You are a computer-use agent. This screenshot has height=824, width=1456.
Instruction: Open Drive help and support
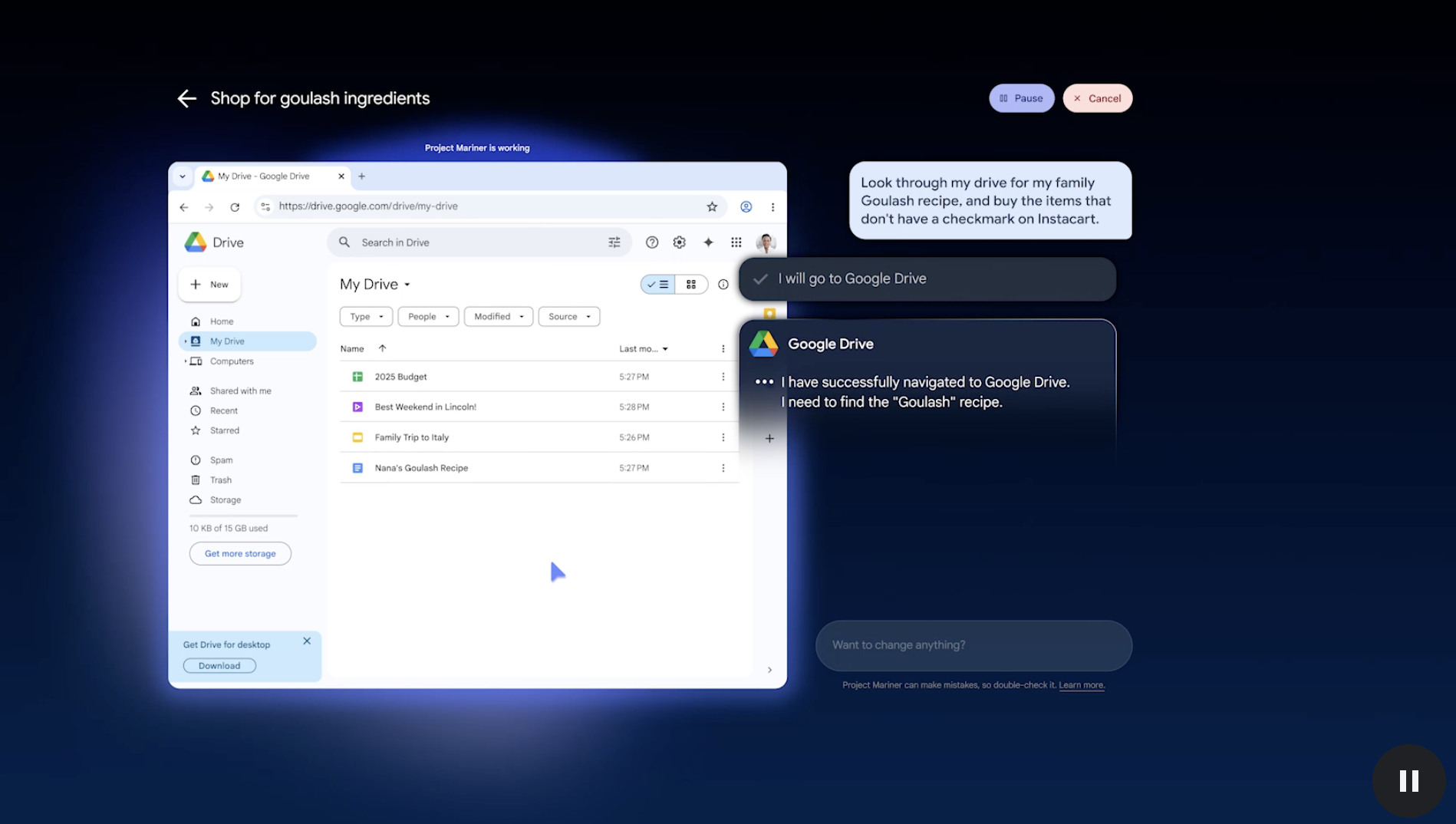[652, 242]
